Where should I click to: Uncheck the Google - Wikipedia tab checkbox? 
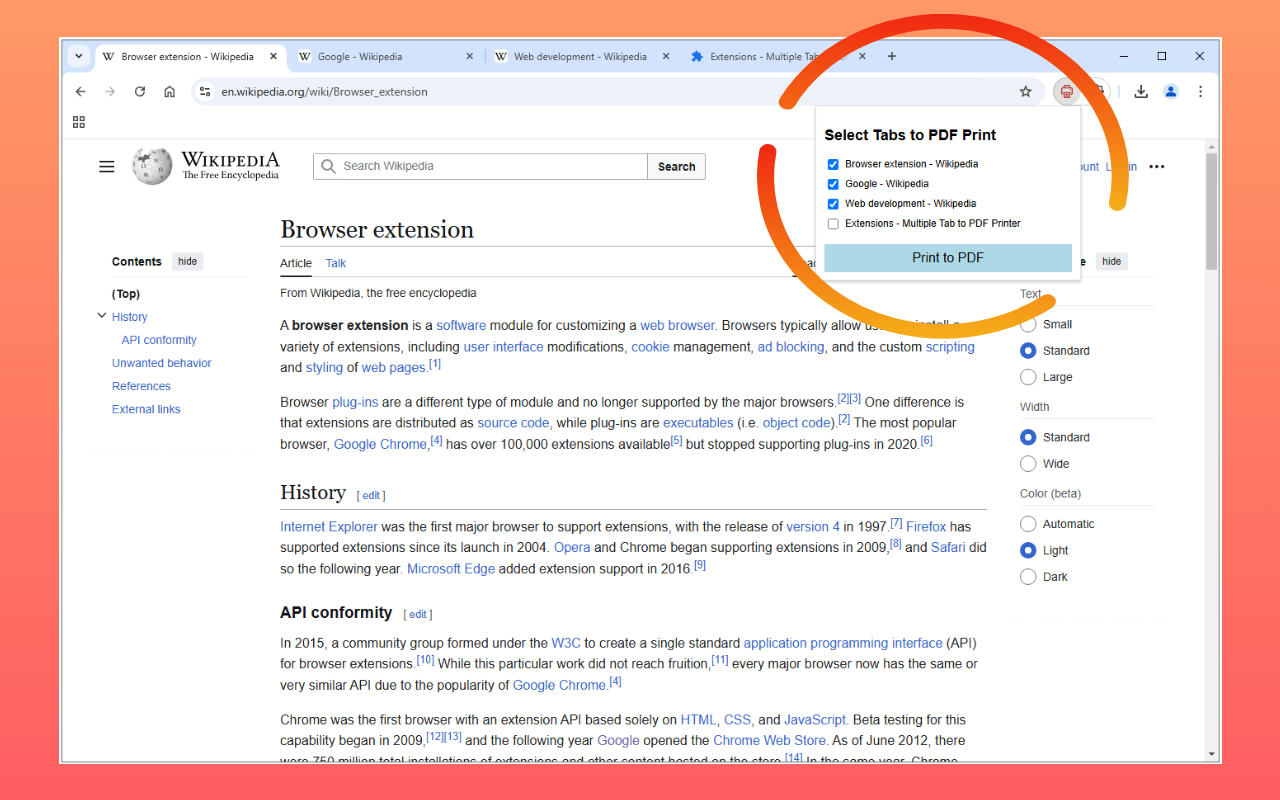pyautogui.click(x=833, y=184)
